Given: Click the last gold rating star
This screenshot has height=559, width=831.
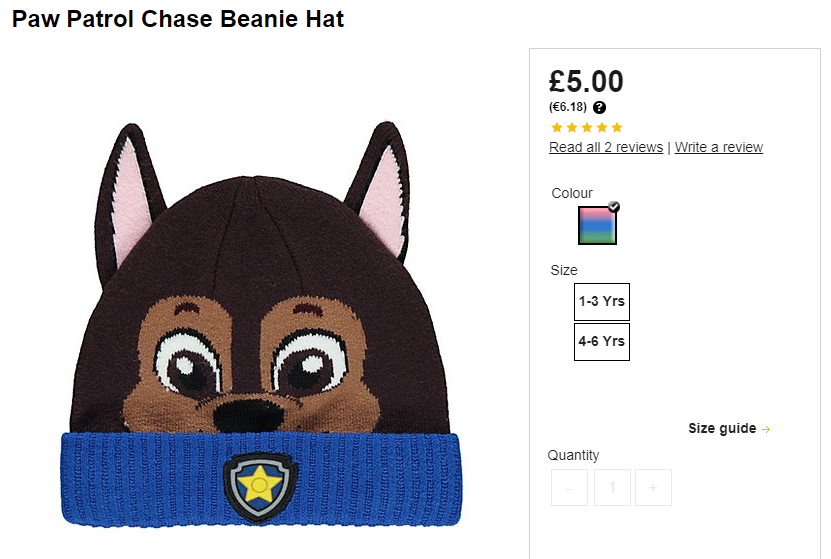Looking at the screenshot, I should pyautogui.click(x=617, y=127).
